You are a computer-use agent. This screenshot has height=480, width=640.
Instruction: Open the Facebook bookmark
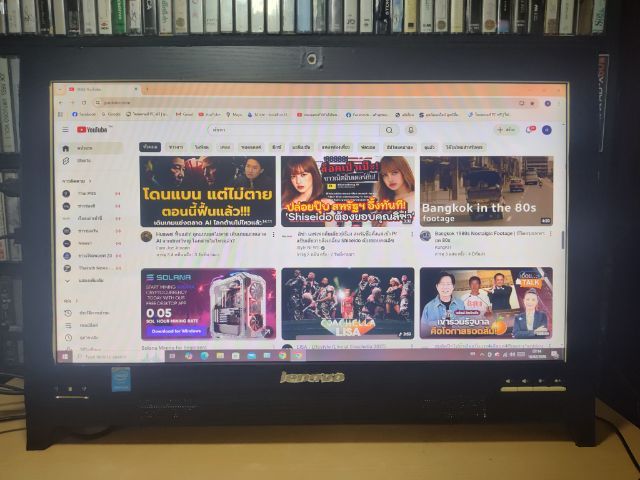(x=84, y=115)
